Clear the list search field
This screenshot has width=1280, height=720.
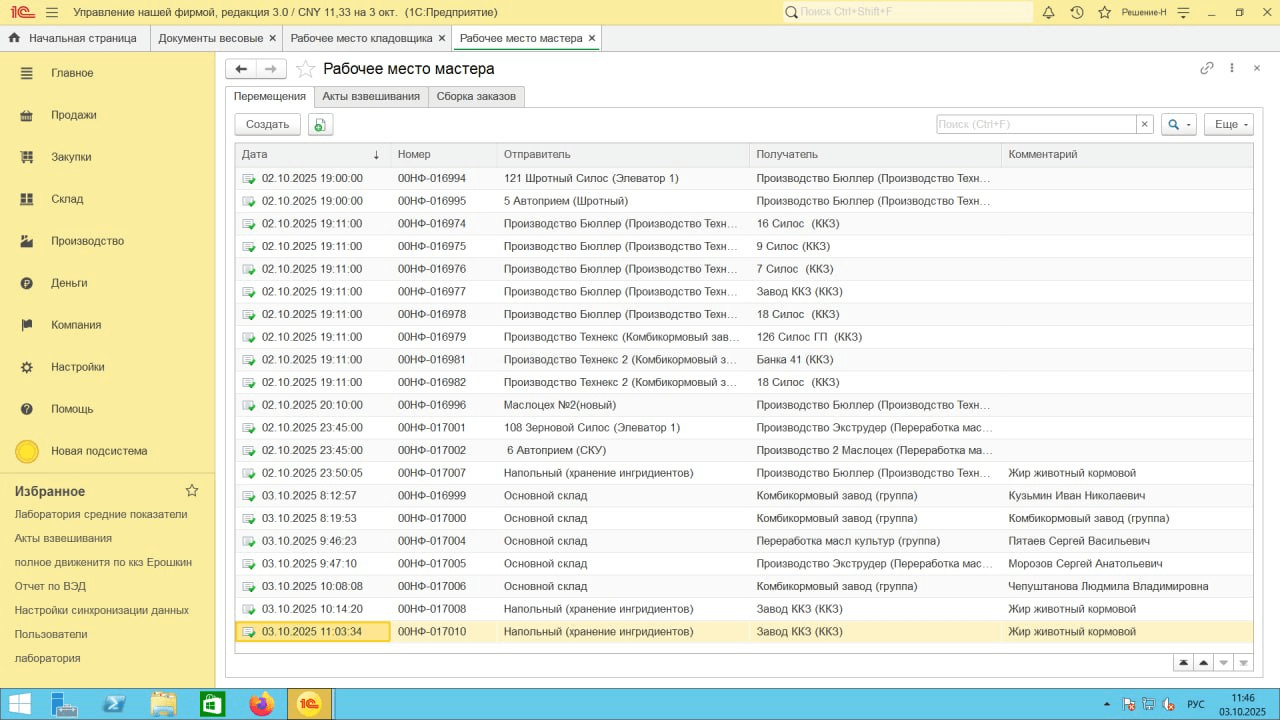[x=1144, y=124]
